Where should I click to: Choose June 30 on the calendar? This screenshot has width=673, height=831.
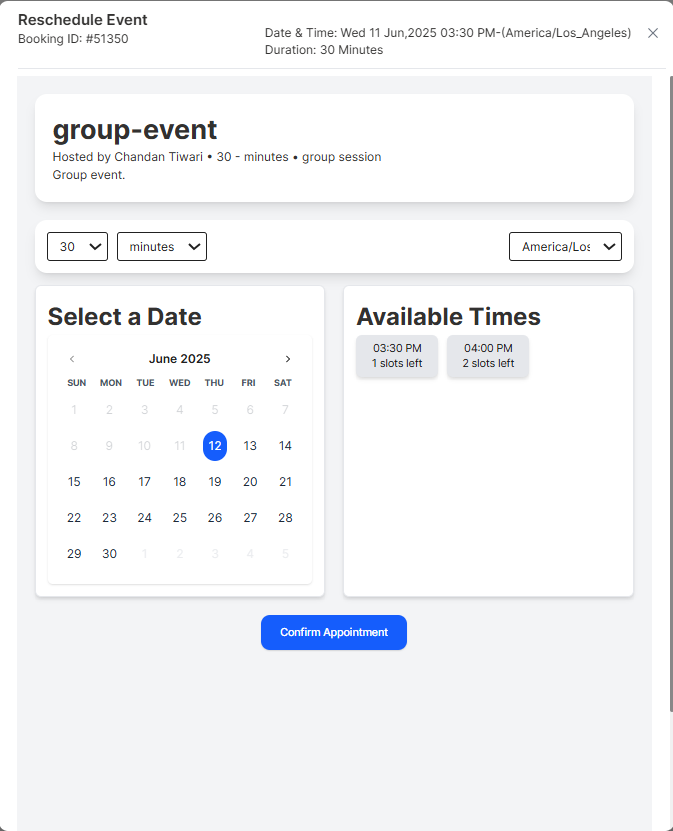[x=108, y=553]
